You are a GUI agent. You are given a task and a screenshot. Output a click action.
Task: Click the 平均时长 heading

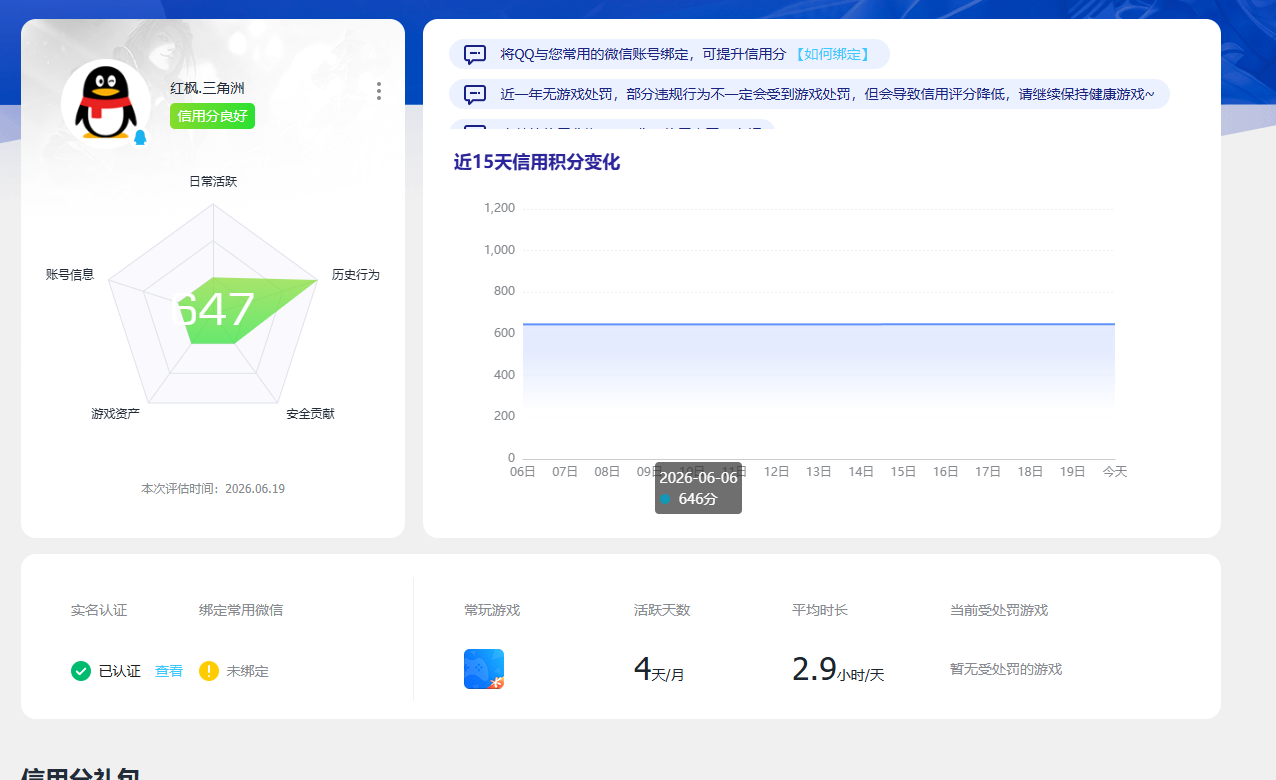[820, 610]
